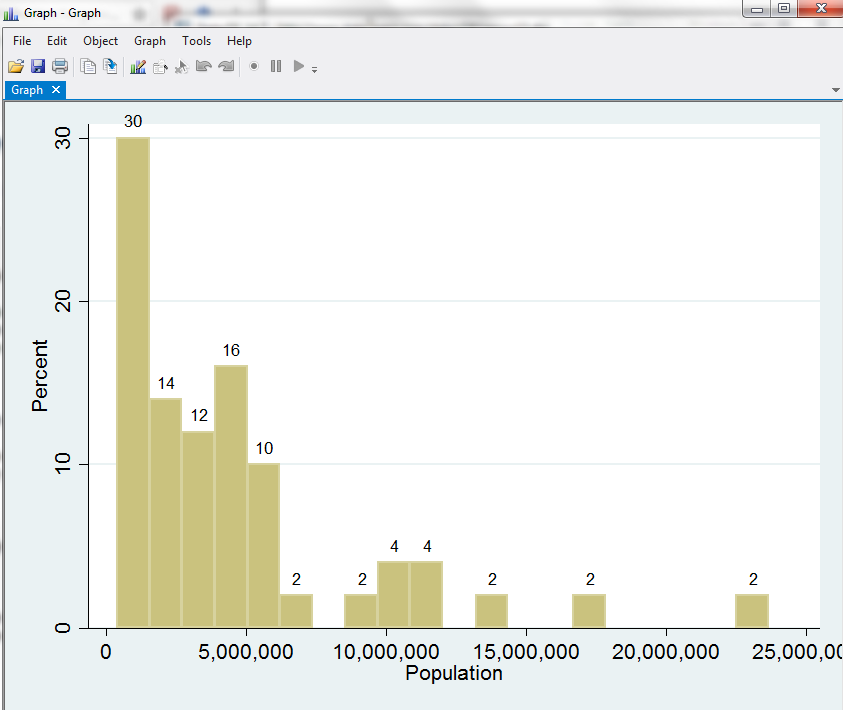Save the current graph

pos(39,66)
